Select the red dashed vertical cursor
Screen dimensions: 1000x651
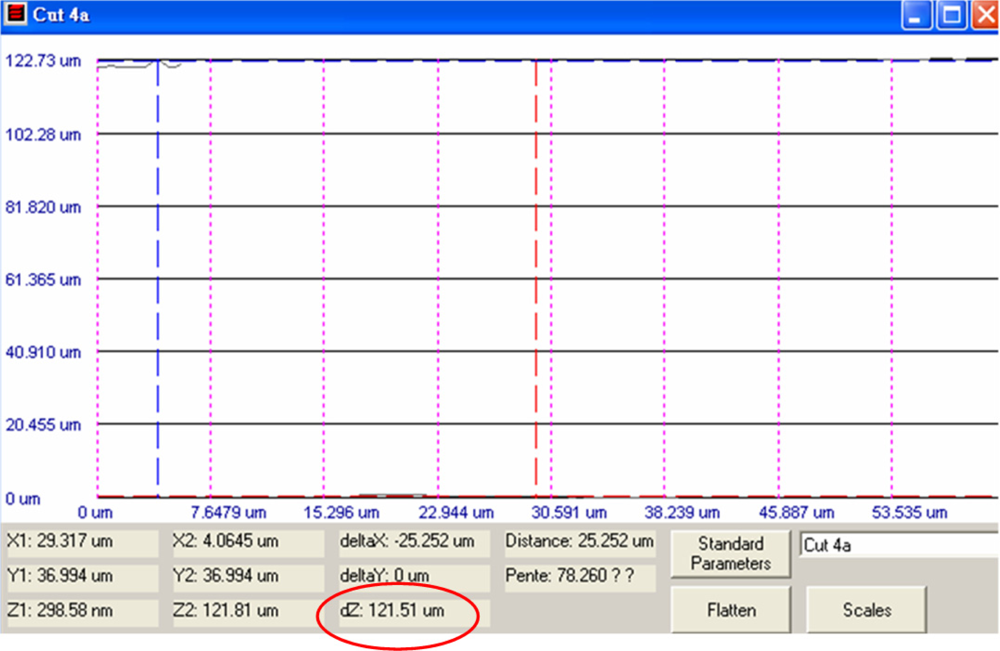[x=536, y=280]
